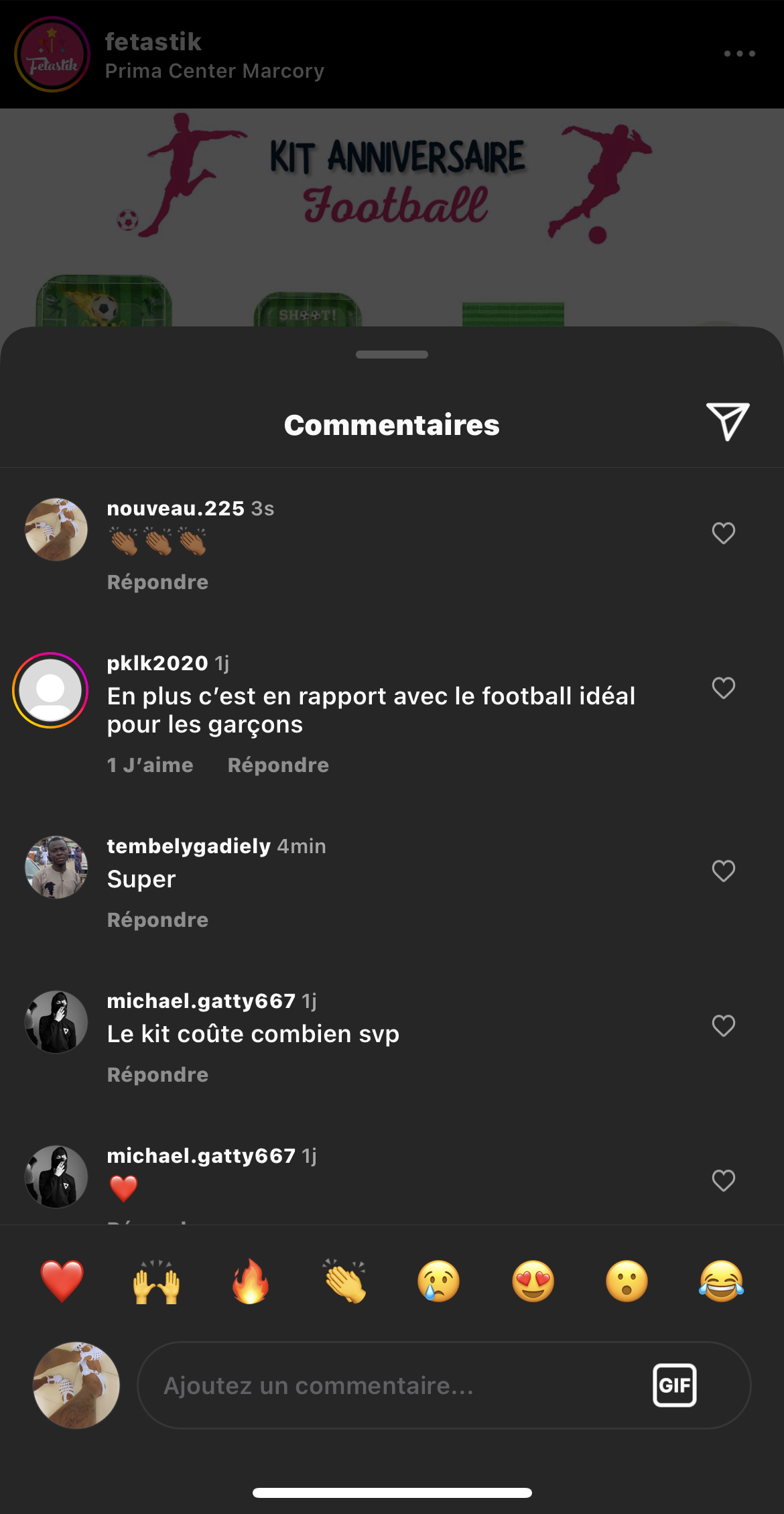Open the three-dot options menu

[739, 54]
